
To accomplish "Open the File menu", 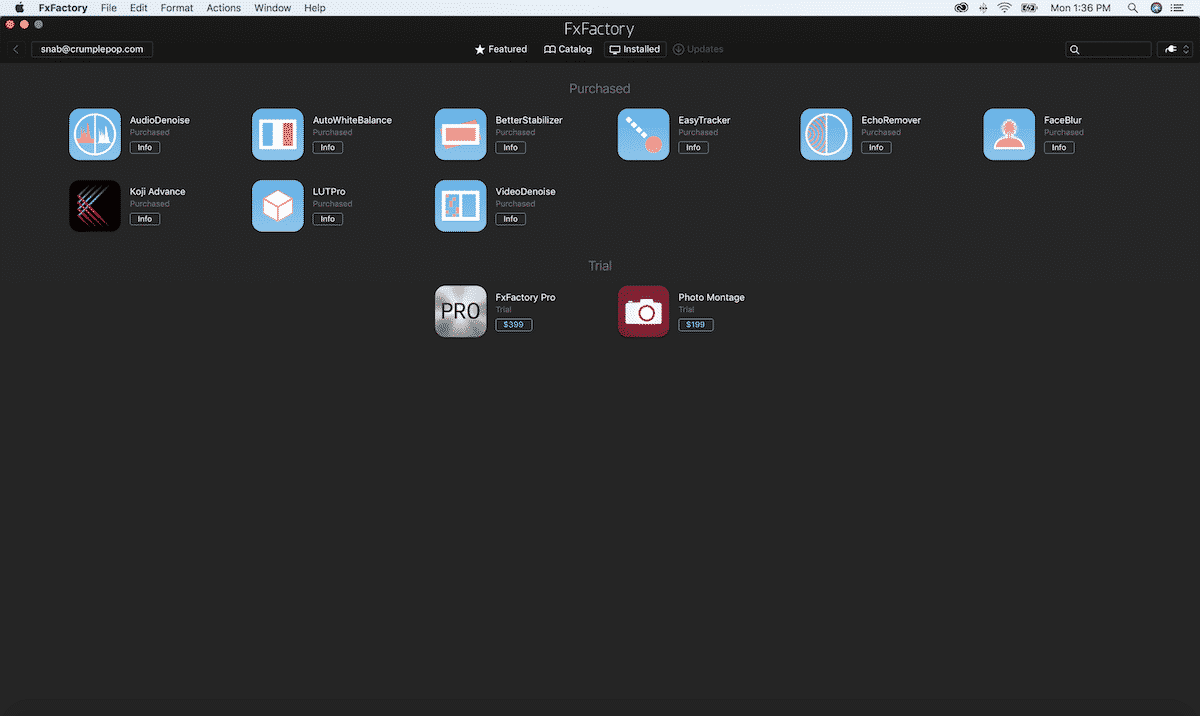I will point(109,8).
